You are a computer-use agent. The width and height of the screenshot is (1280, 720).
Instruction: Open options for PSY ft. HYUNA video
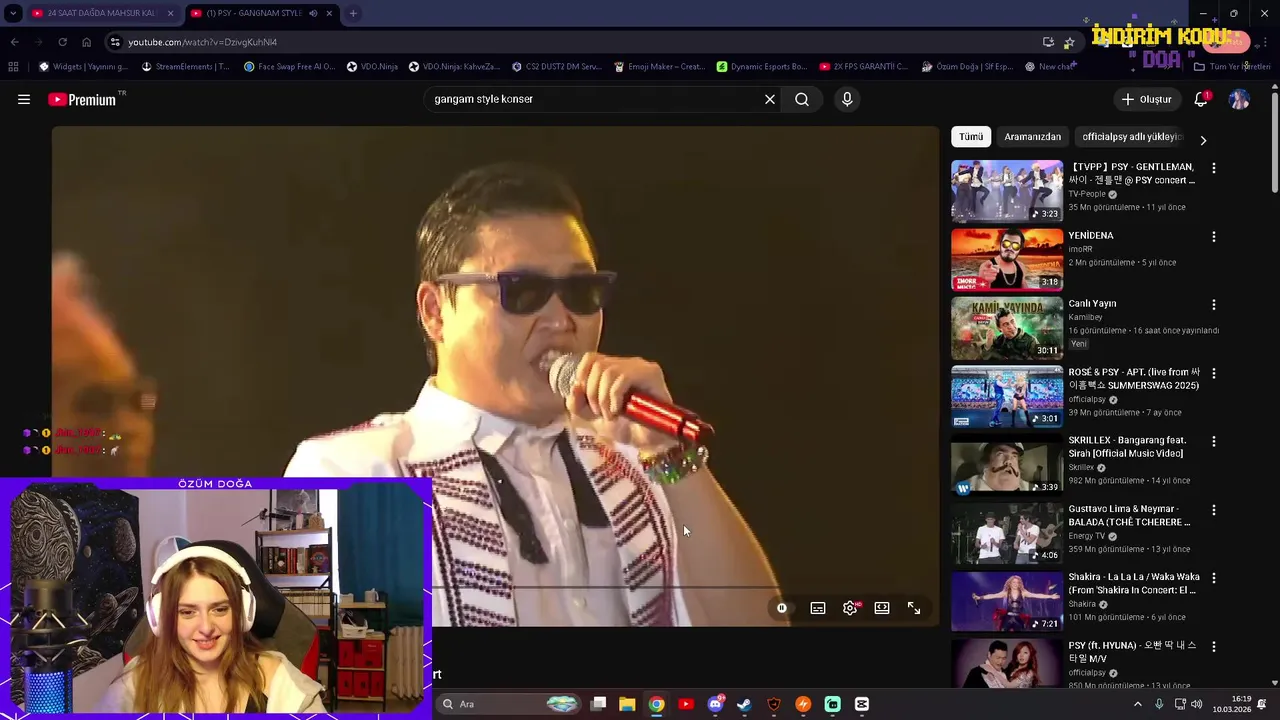pos(1214,646)
